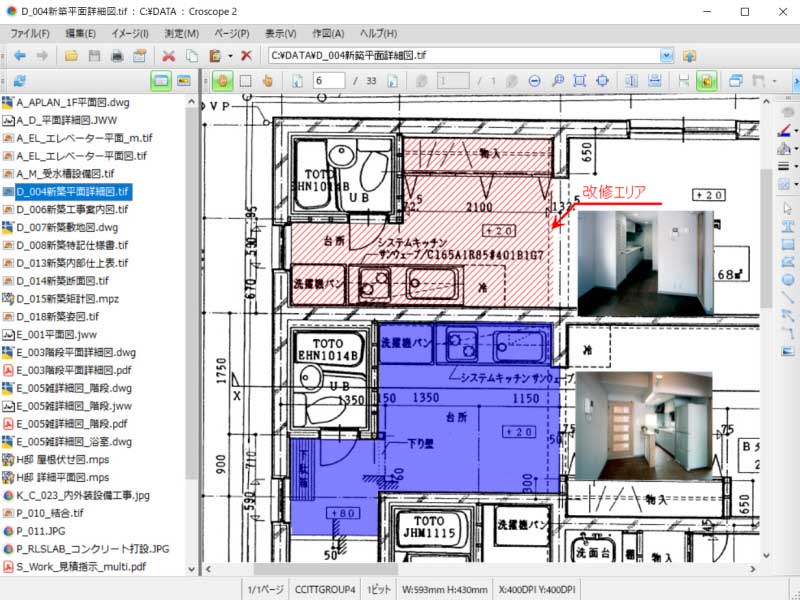Select the text annotation tool
The image size is (800, 600).
pos(787,226)
